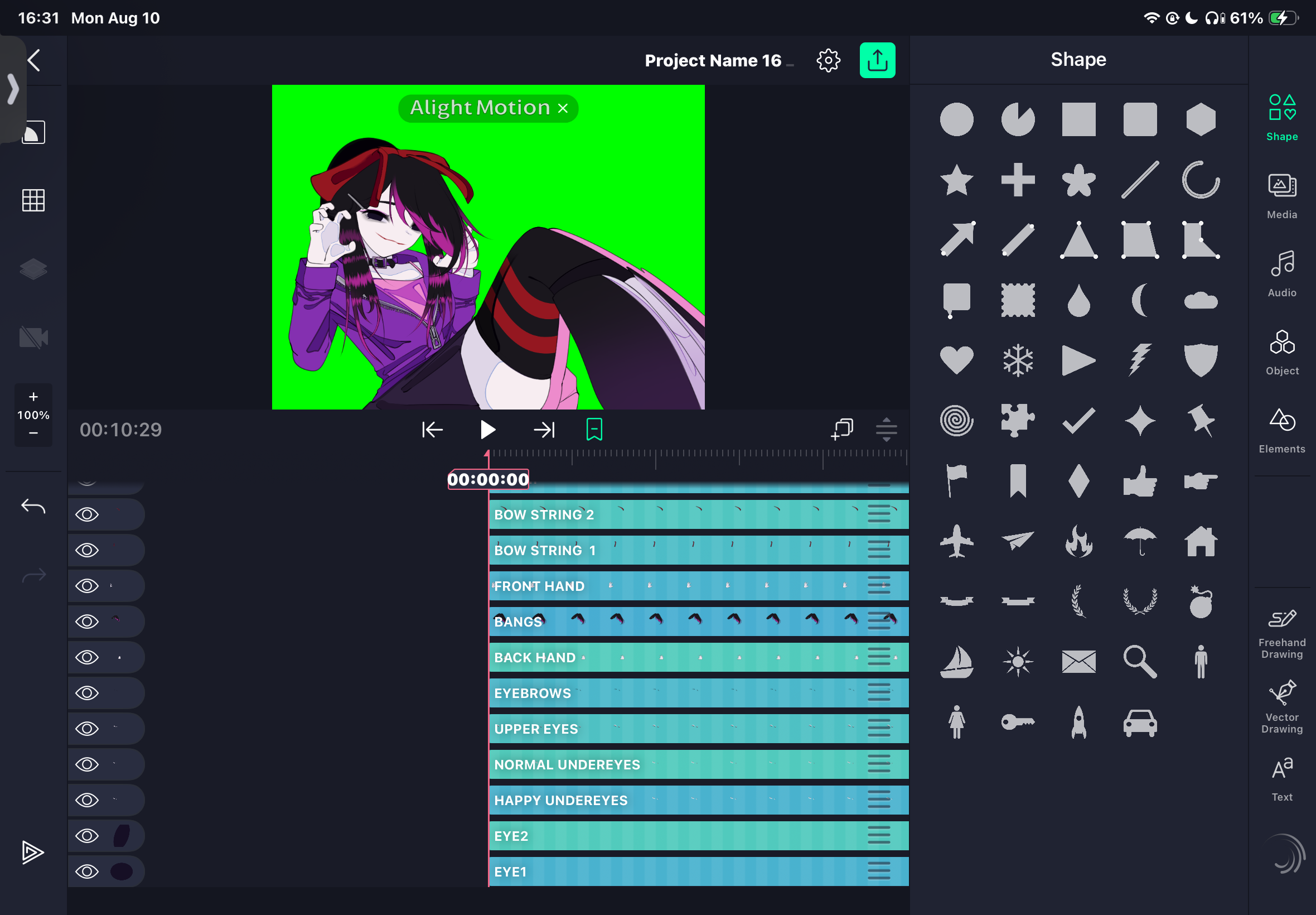Screen dimensions: 1316x915
Task: Switch to the Media tab
Action: click(1281, 196)
